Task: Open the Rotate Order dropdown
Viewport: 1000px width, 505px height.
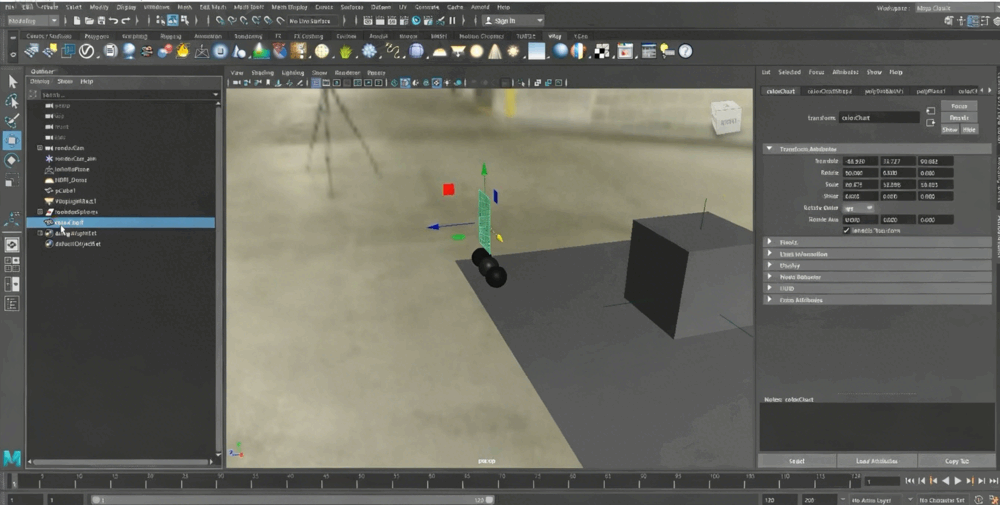Action: [x=859, y=208]
